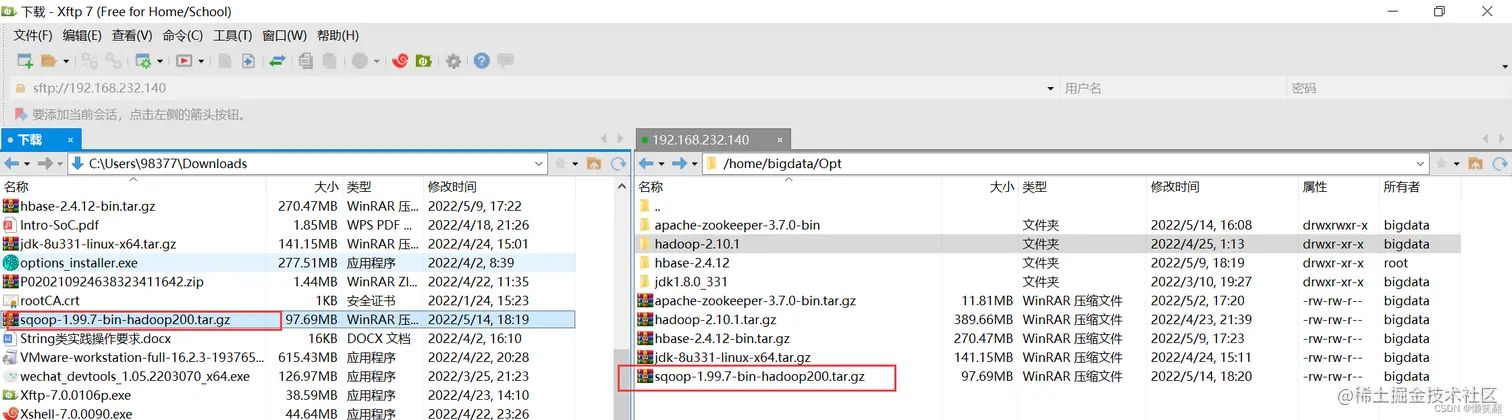Select remote folder hadoop-2.10.1

(1048, 244)
